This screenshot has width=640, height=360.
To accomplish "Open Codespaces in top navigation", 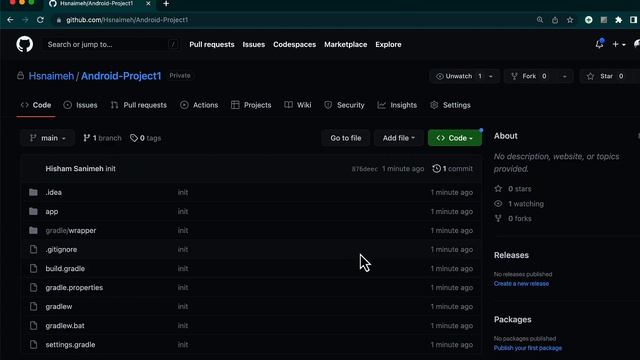I will tap(294, 44).
